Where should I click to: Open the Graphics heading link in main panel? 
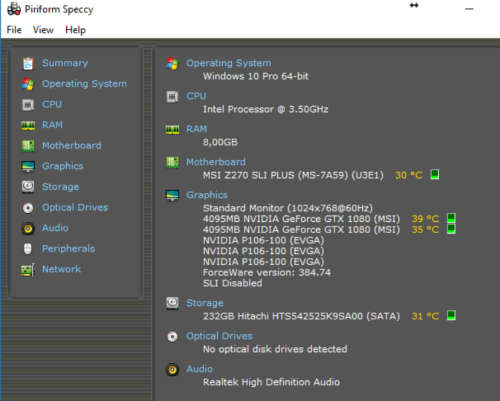(x=207, y=195)
